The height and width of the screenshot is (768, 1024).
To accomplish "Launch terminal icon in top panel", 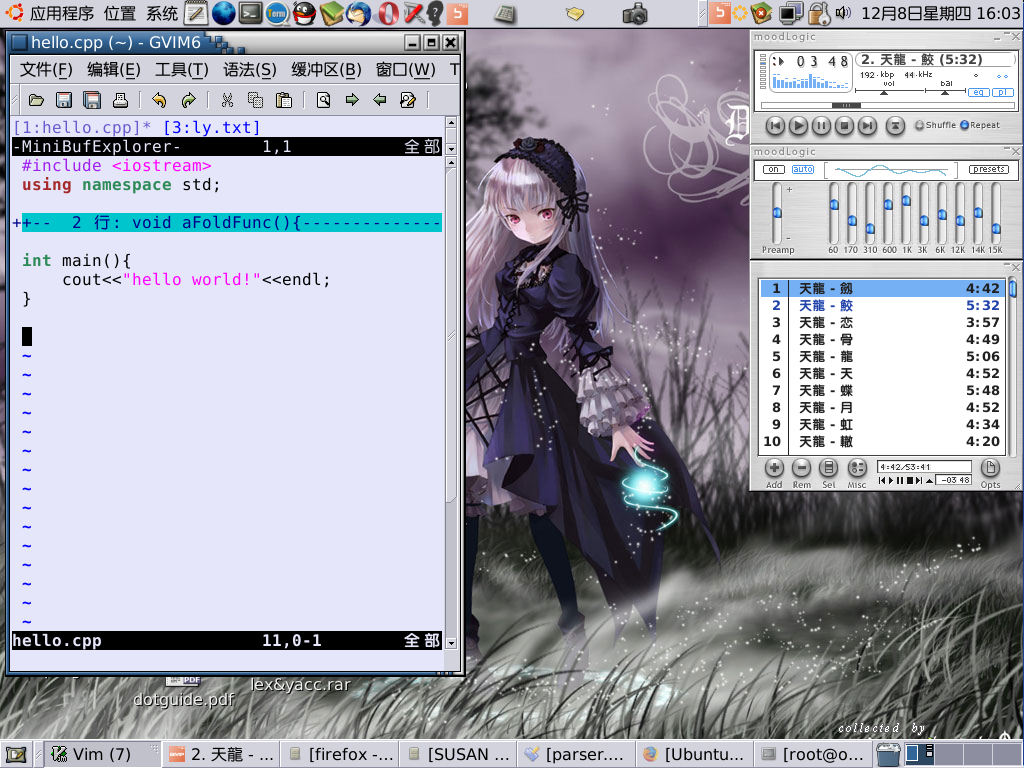I will coord(250,12).
